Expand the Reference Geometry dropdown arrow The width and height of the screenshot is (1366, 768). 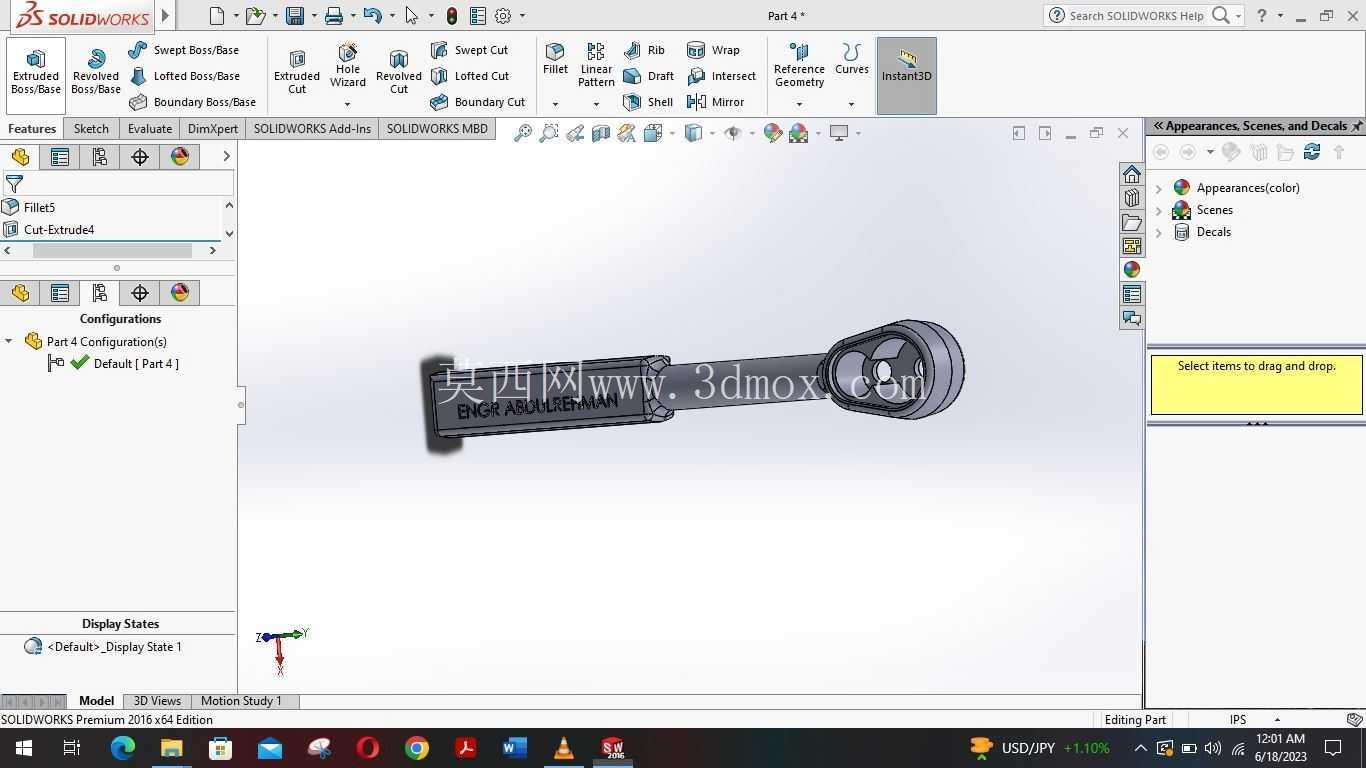(x=799, y=104)
